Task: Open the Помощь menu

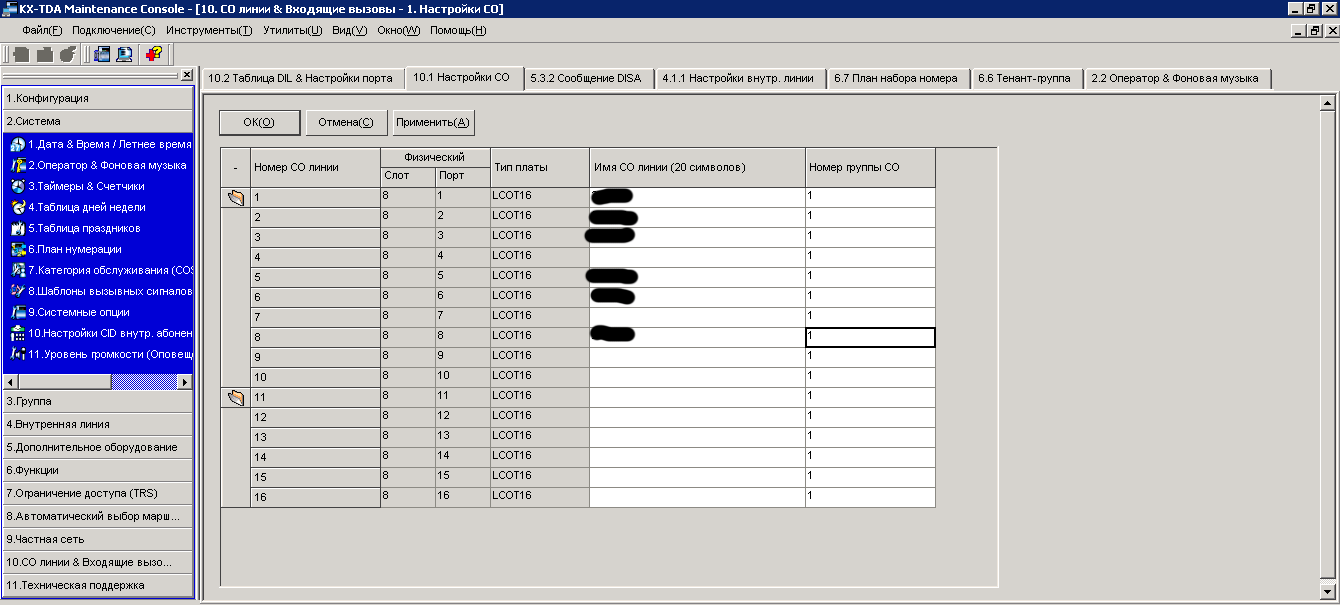Action: 458,30
